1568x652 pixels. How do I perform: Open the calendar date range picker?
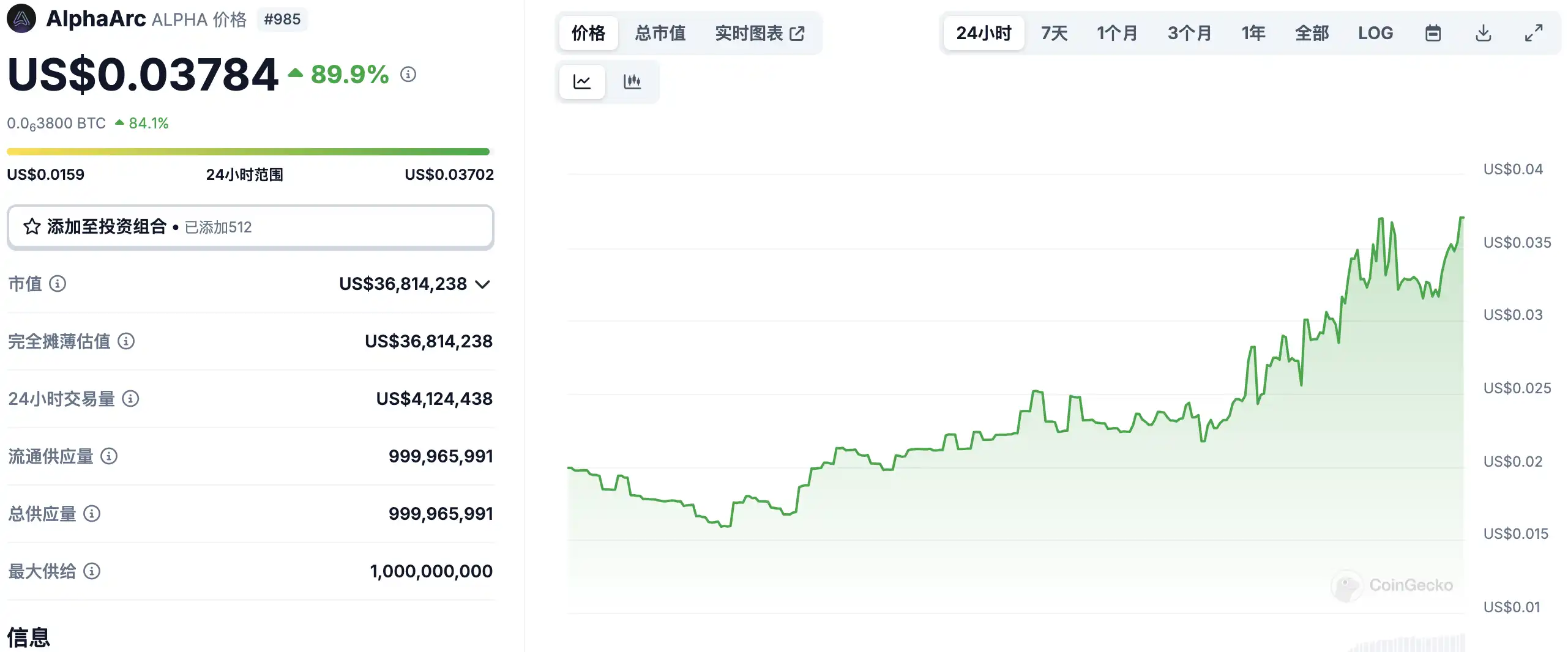[x=1433, y=33]
